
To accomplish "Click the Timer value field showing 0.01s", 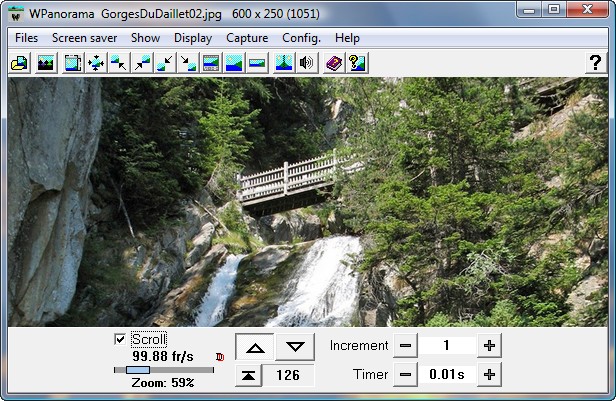I will (x=447, y=375).
